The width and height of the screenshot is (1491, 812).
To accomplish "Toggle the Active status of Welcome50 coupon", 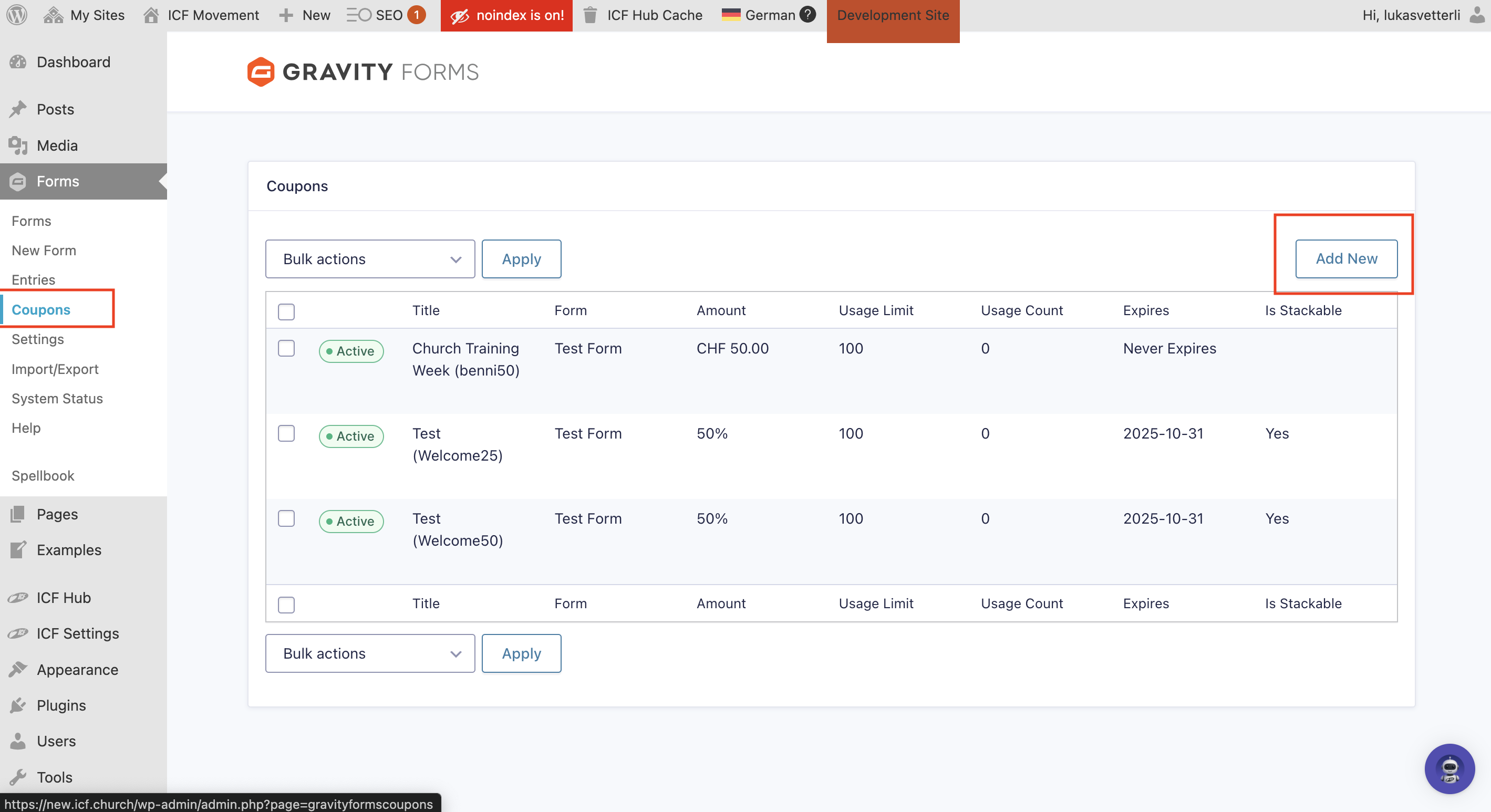I will (351, 521).
